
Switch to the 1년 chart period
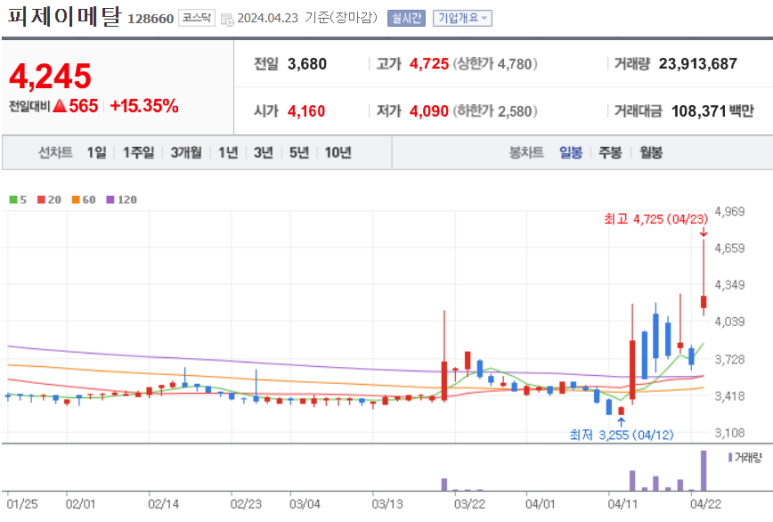pos(228,152)
